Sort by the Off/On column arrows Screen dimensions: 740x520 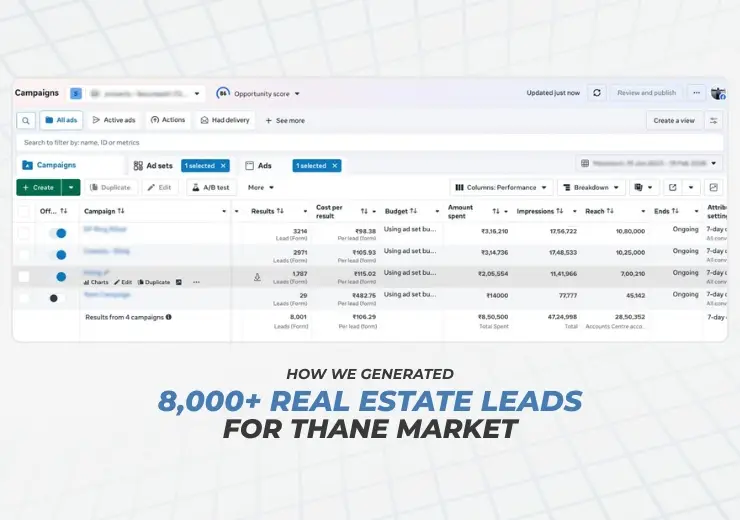click(x=64, y=211)
